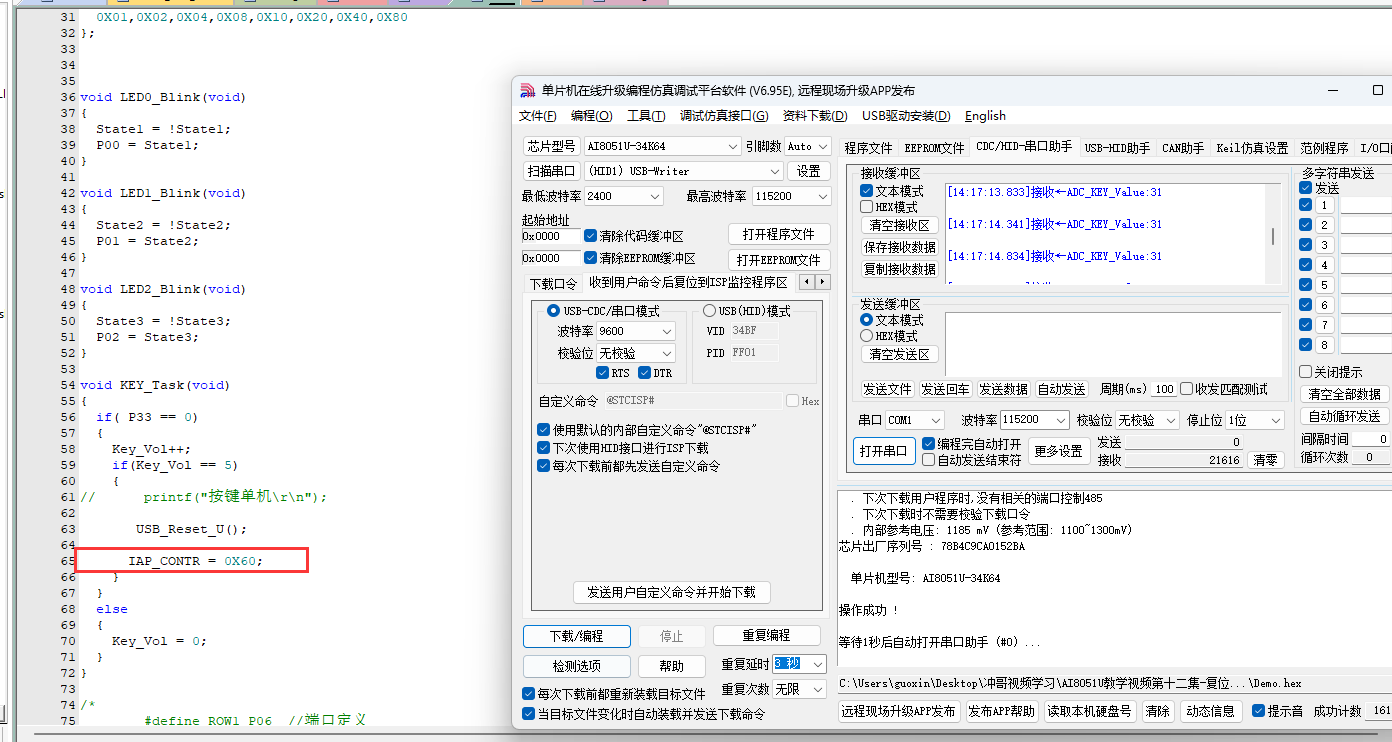Viewport: 1392px width, 742px height.
Task: Click the 远程现场升级APP发布 button
Action: coord(899,711)
